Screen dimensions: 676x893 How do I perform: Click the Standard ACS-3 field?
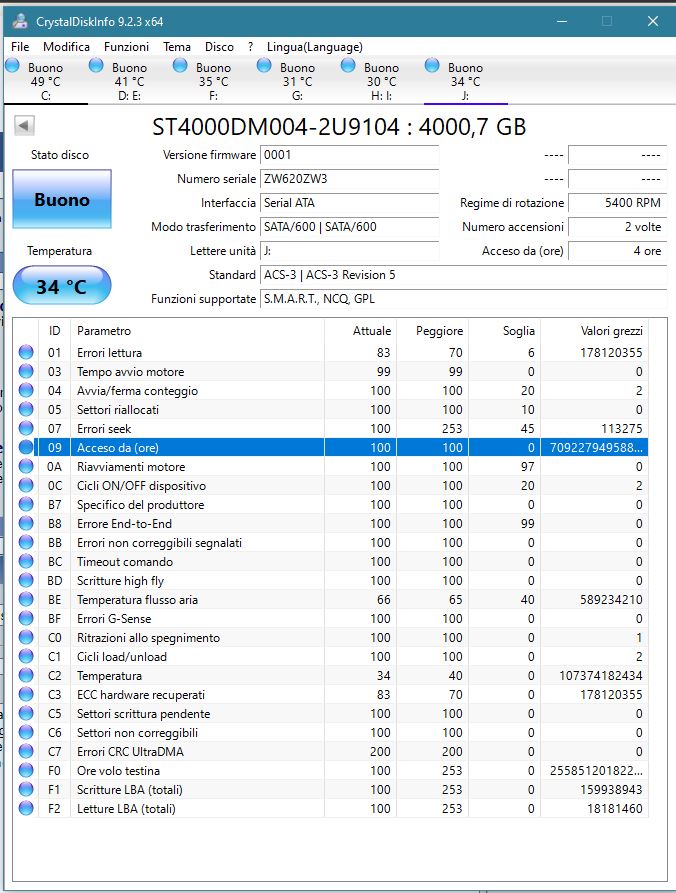pos(463,275)
